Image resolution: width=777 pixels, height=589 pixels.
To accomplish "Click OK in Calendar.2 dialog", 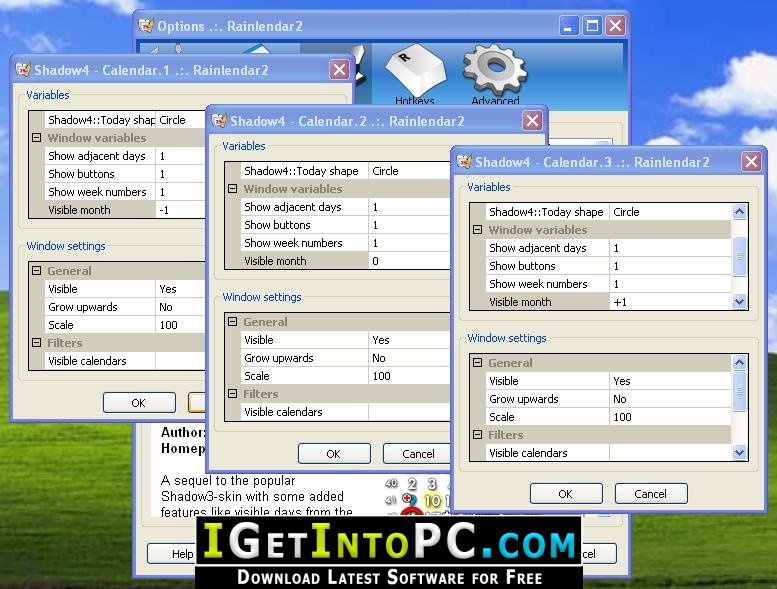I will click(334, 453).
